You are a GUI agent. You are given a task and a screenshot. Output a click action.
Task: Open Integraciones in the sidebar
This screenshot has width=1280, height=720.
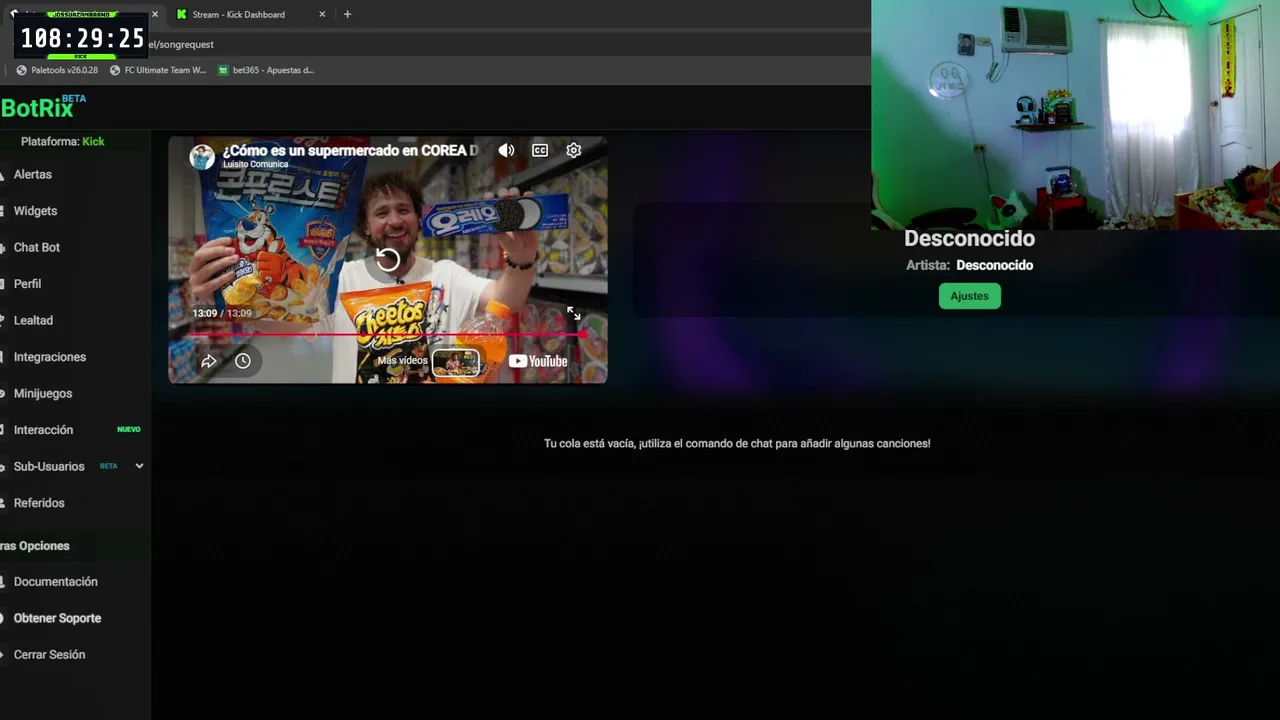pos(50,357)
